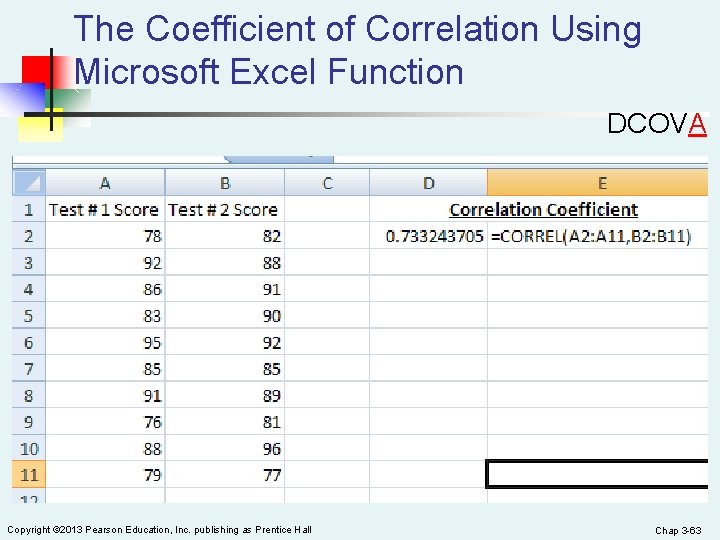720x540 pixels.
Task: Select cell A11 containing 79
Action: click(105, 474)
